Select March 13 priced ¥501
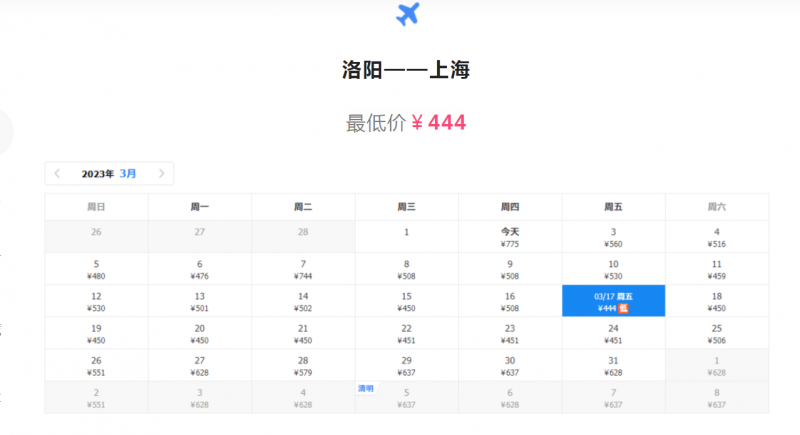The height and width of the screenshot is (435, 800). [200, 301]
